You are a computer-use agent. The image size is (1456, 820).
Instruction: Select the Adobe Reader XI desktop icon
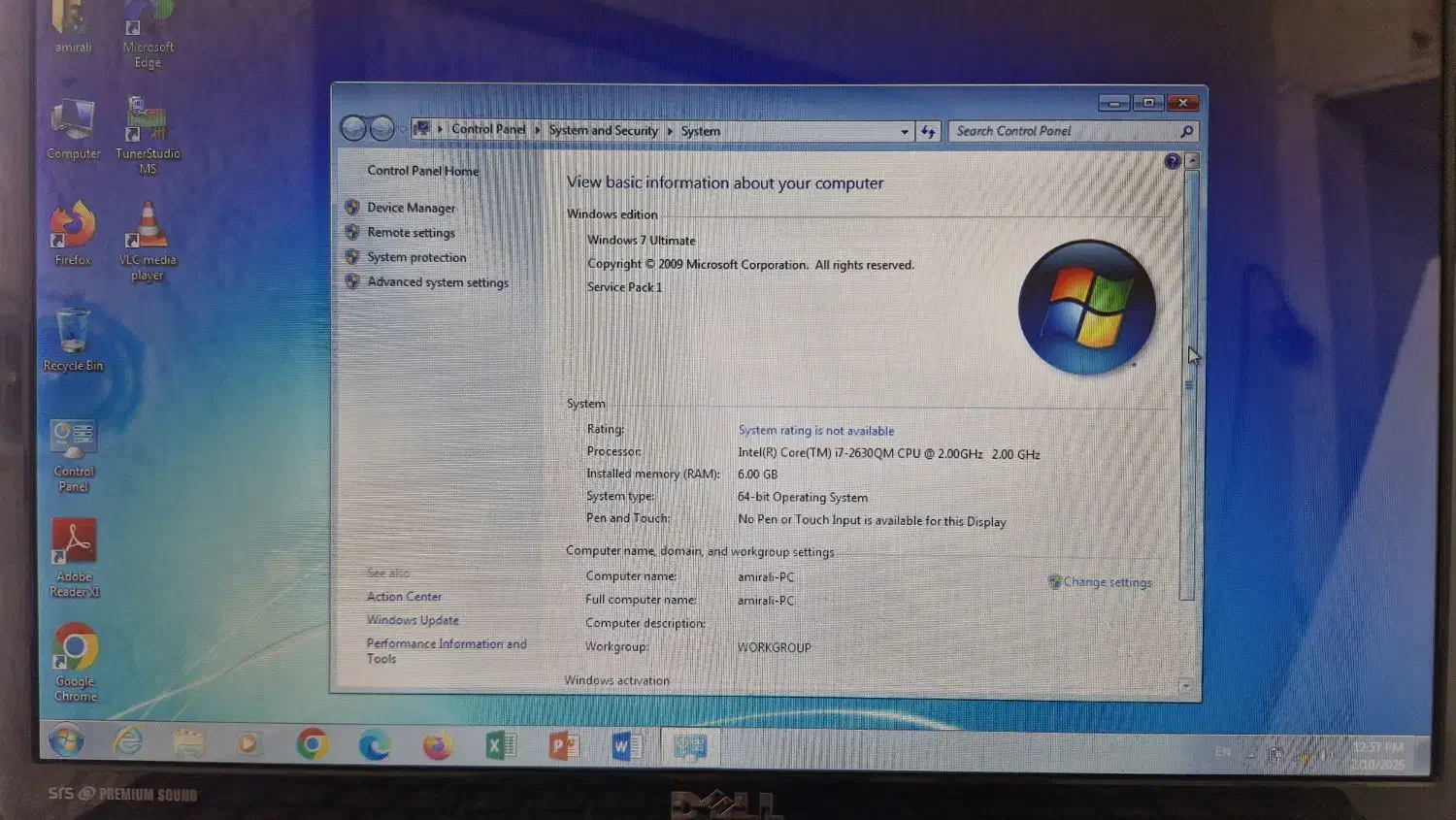75,558
